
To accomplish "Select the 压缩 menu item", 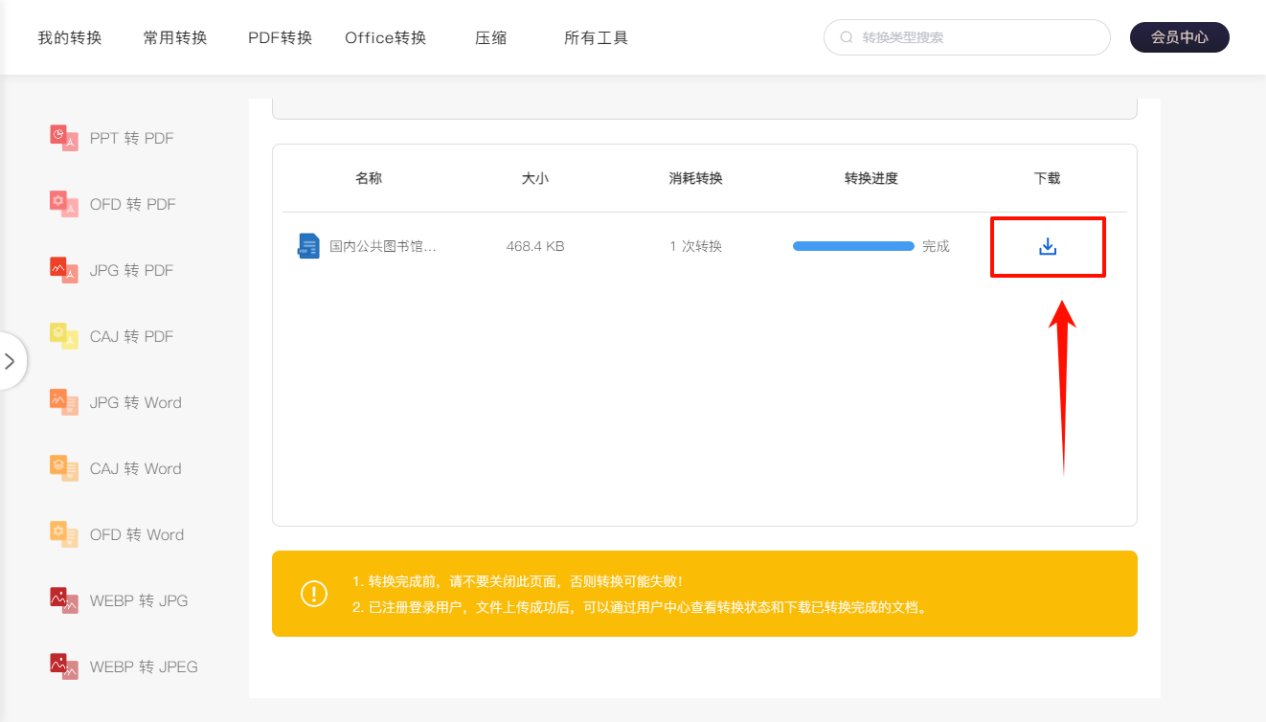I will pos(491,38).
